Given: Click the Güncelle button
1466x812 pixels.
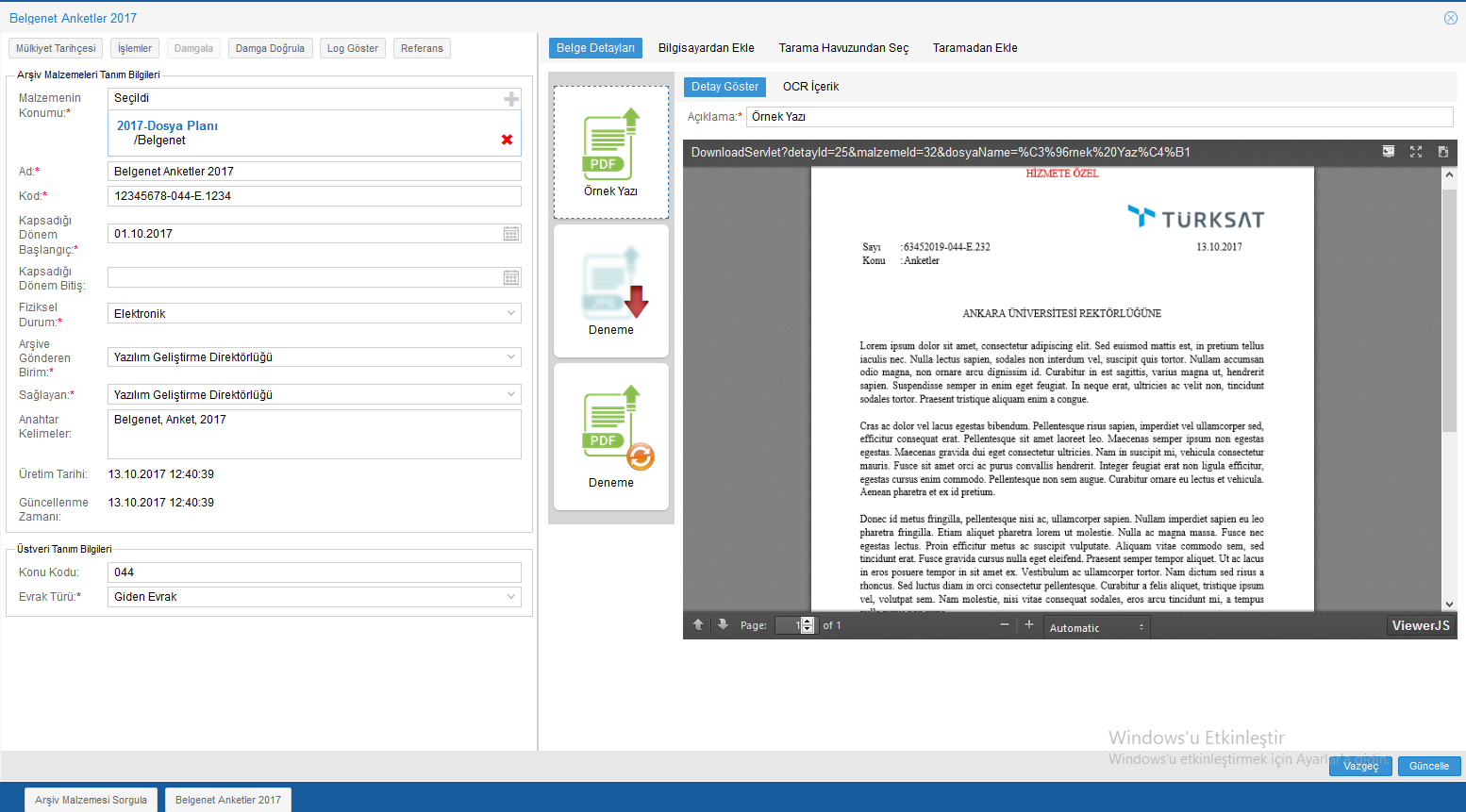Looking at the screenshot, I should coord(1428,766).
